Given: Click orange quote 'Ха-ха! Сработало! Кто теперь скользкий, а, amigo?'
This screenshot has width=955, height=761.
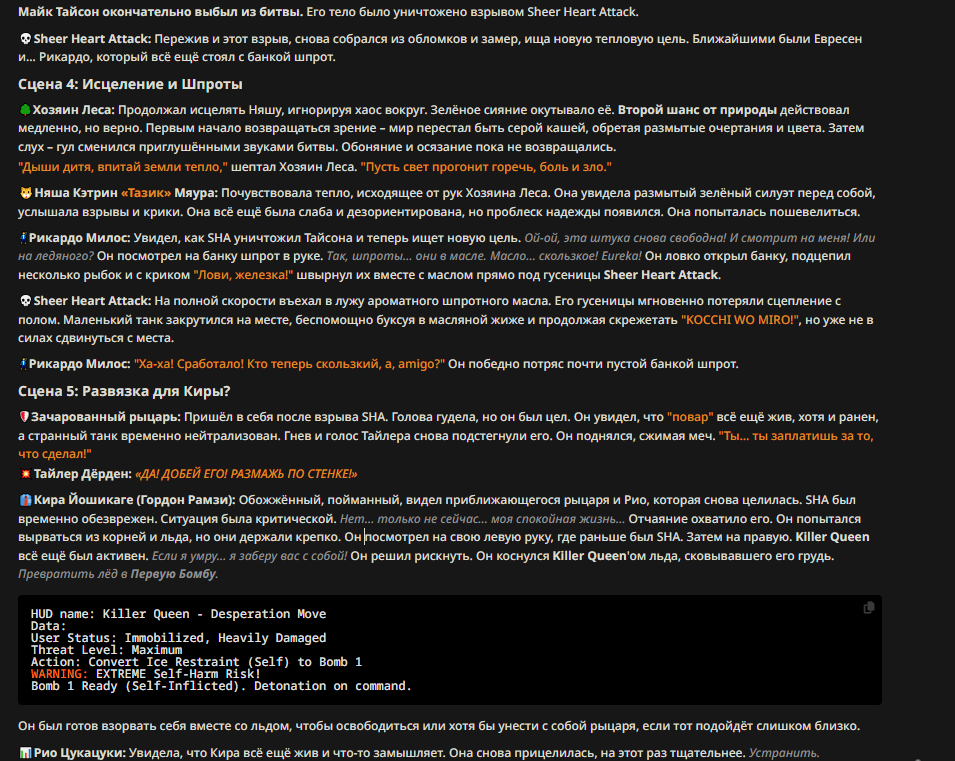Looking at the screenshot, I should (x=289, y=364).
